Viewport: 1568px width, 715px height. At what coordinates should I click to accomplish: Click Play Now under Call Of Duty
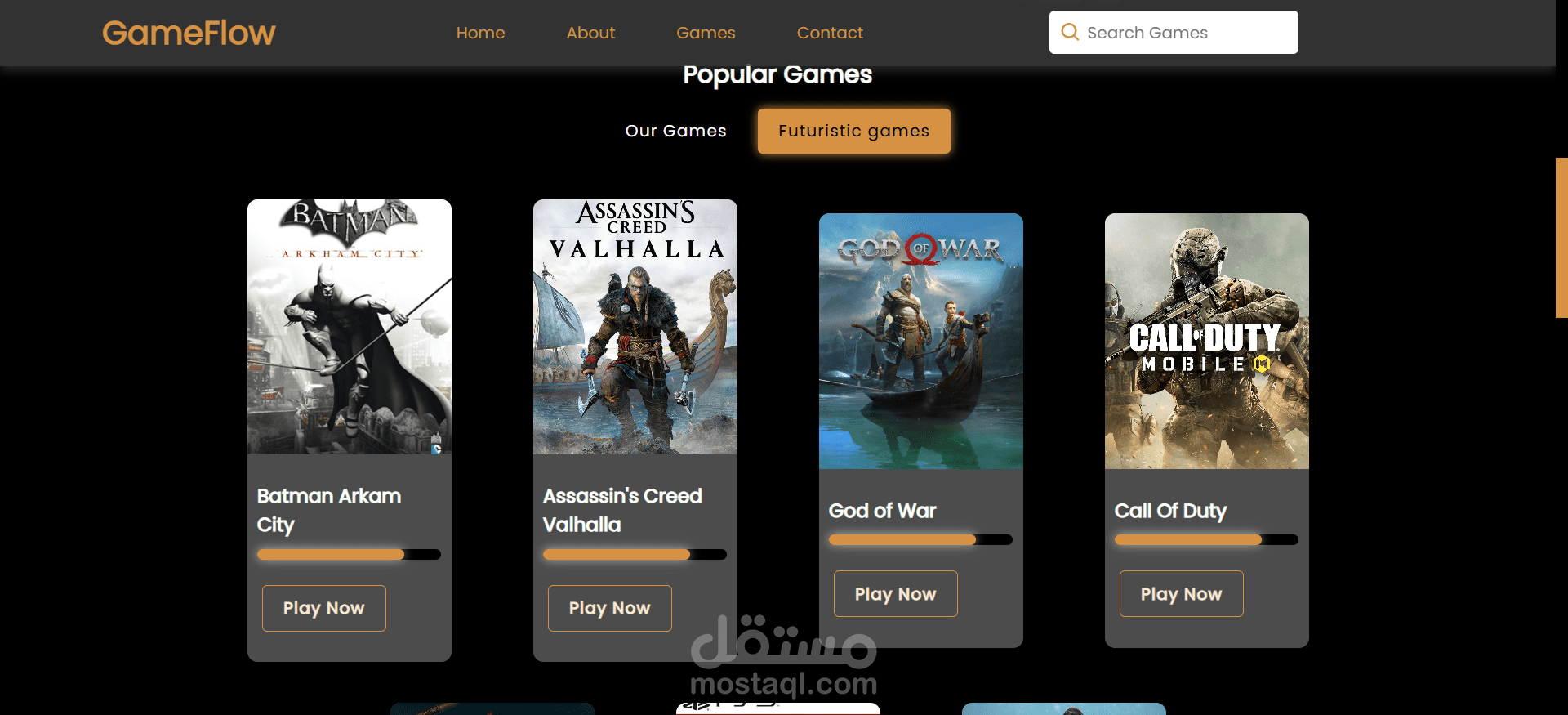click(1182, 594)
